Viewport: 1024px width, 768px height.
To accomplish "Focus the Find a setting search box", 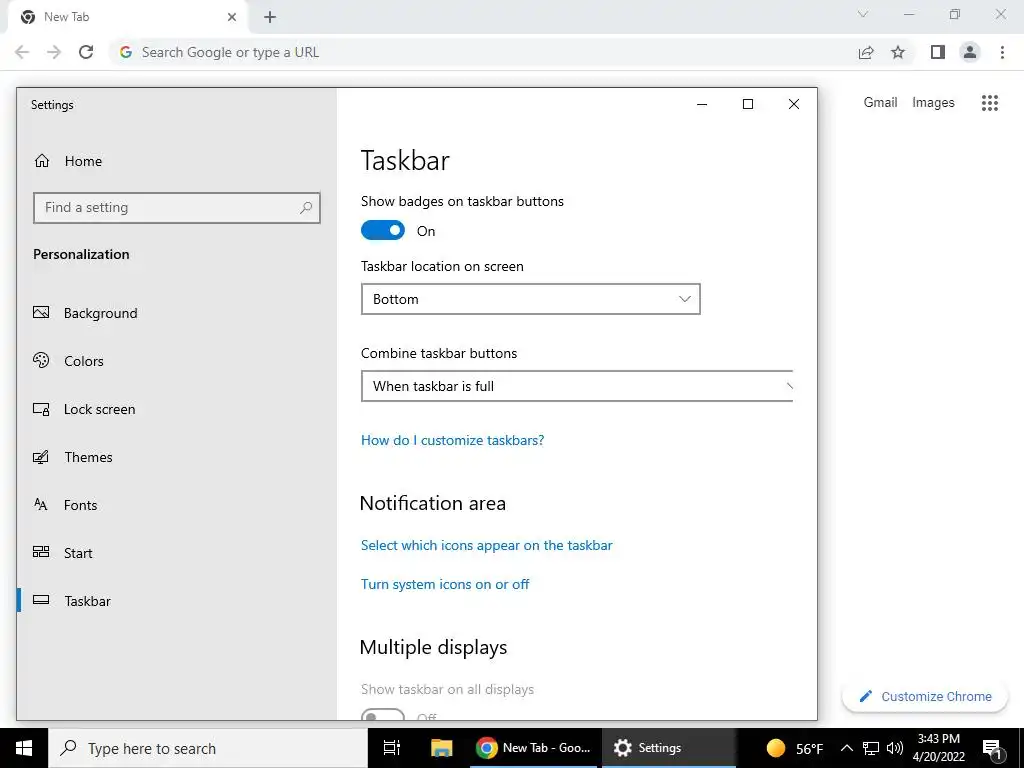I will (x=176, y=208).
